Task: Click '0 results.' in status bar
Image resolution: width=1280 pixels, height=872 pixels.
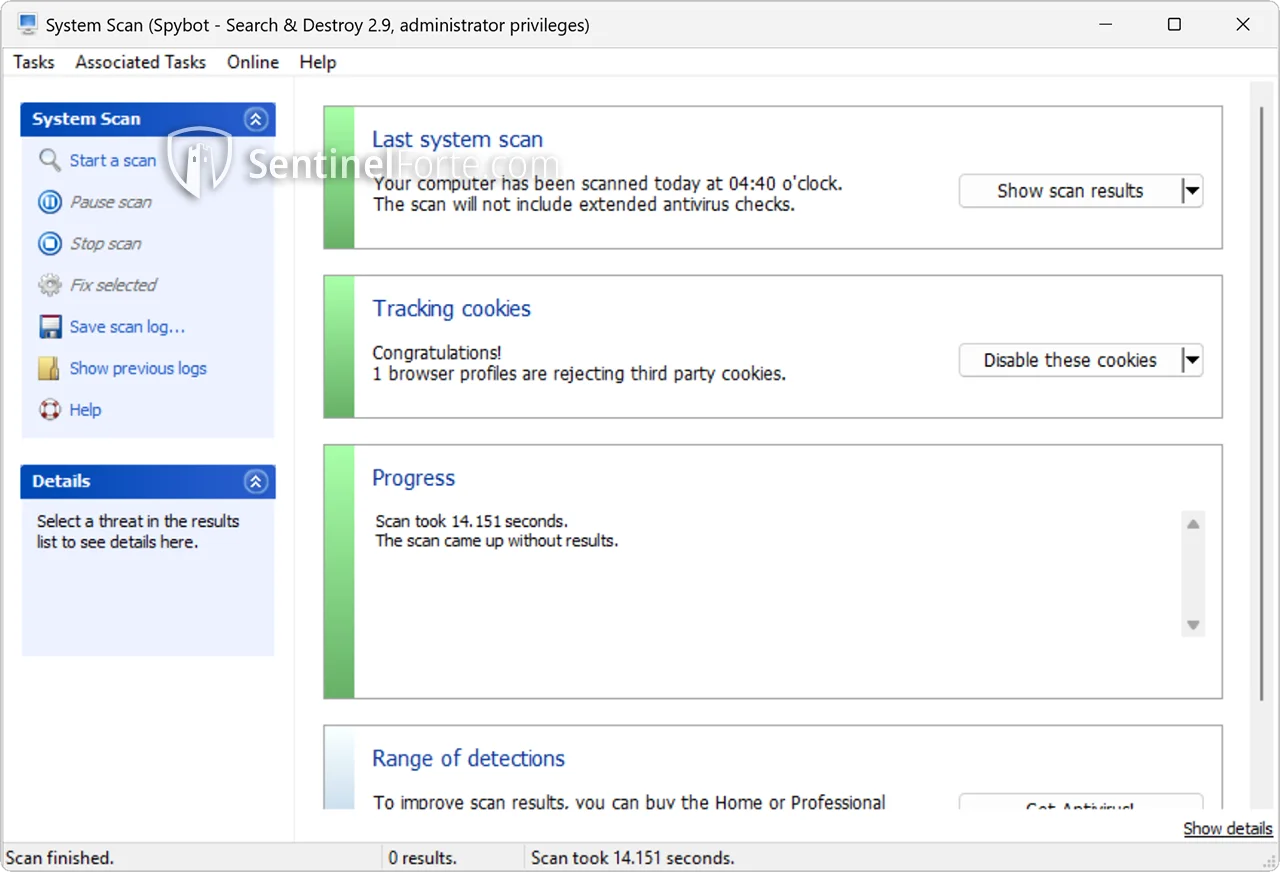Action: 423,858
